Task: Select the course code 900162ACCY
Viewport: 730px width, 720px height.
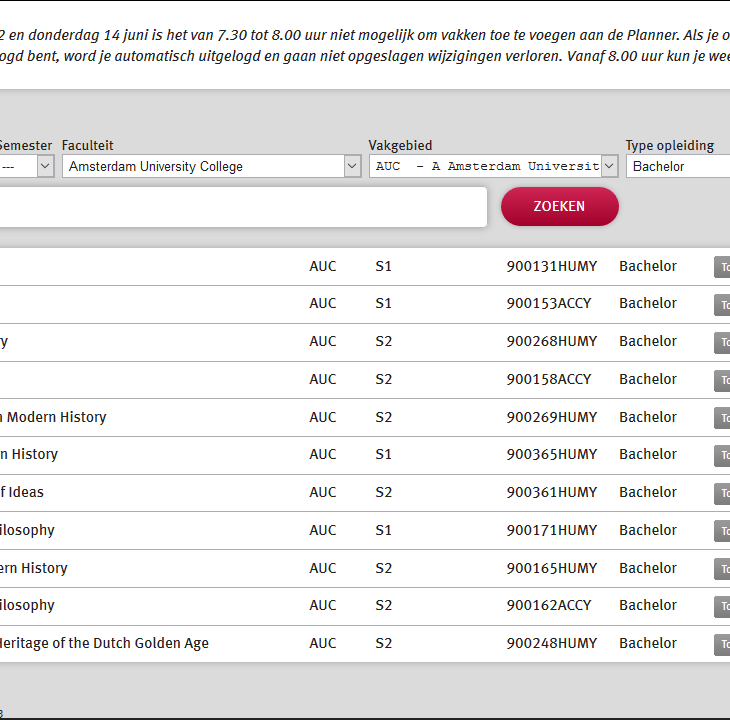Action: coord(548,605)
